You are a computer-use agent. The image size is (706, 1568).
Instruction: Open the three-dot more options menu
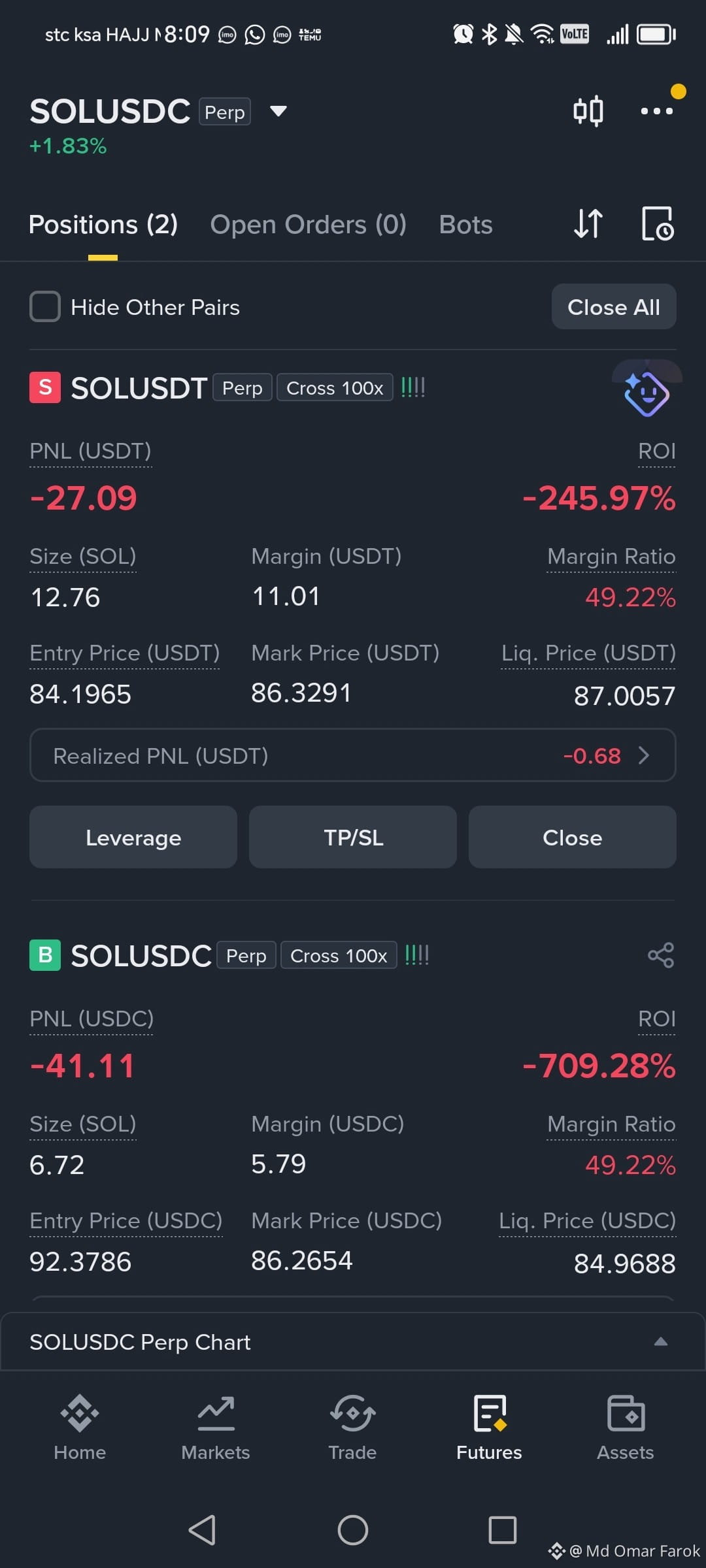click(x=656, y=111)
